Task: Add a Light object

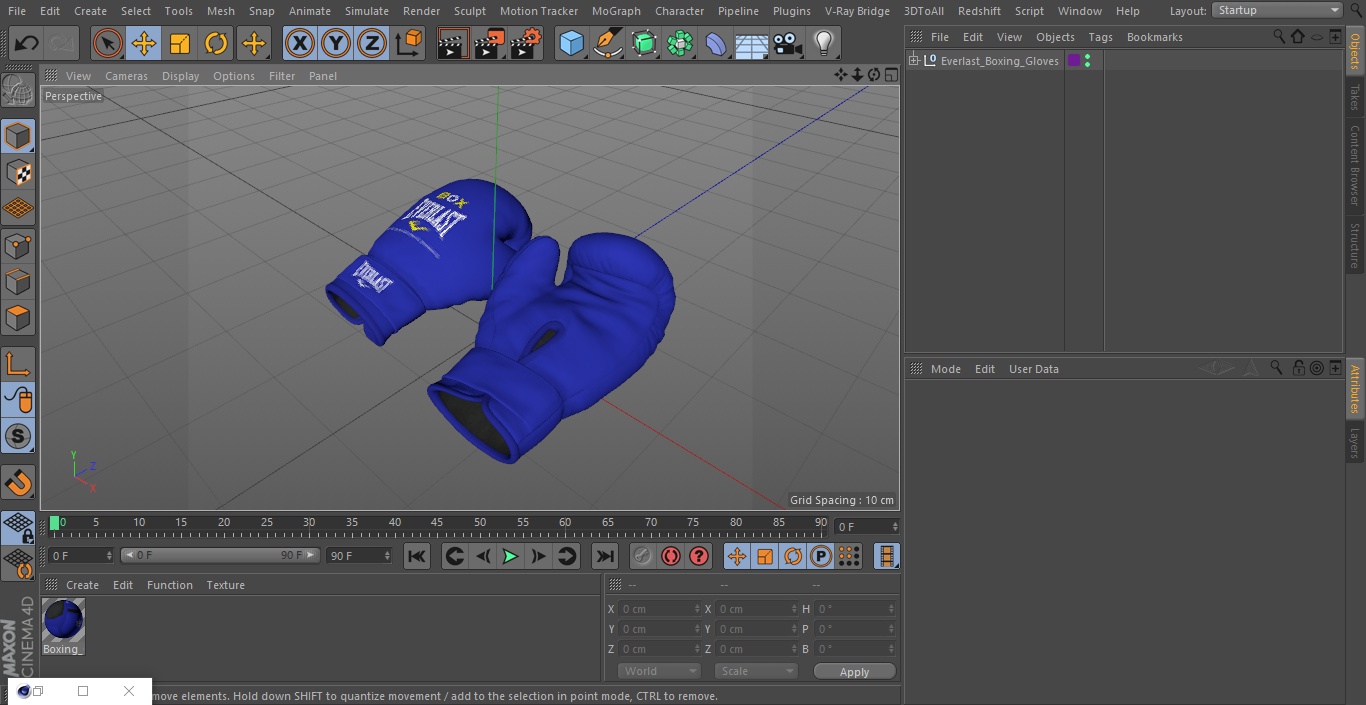Action: [823, 43]
